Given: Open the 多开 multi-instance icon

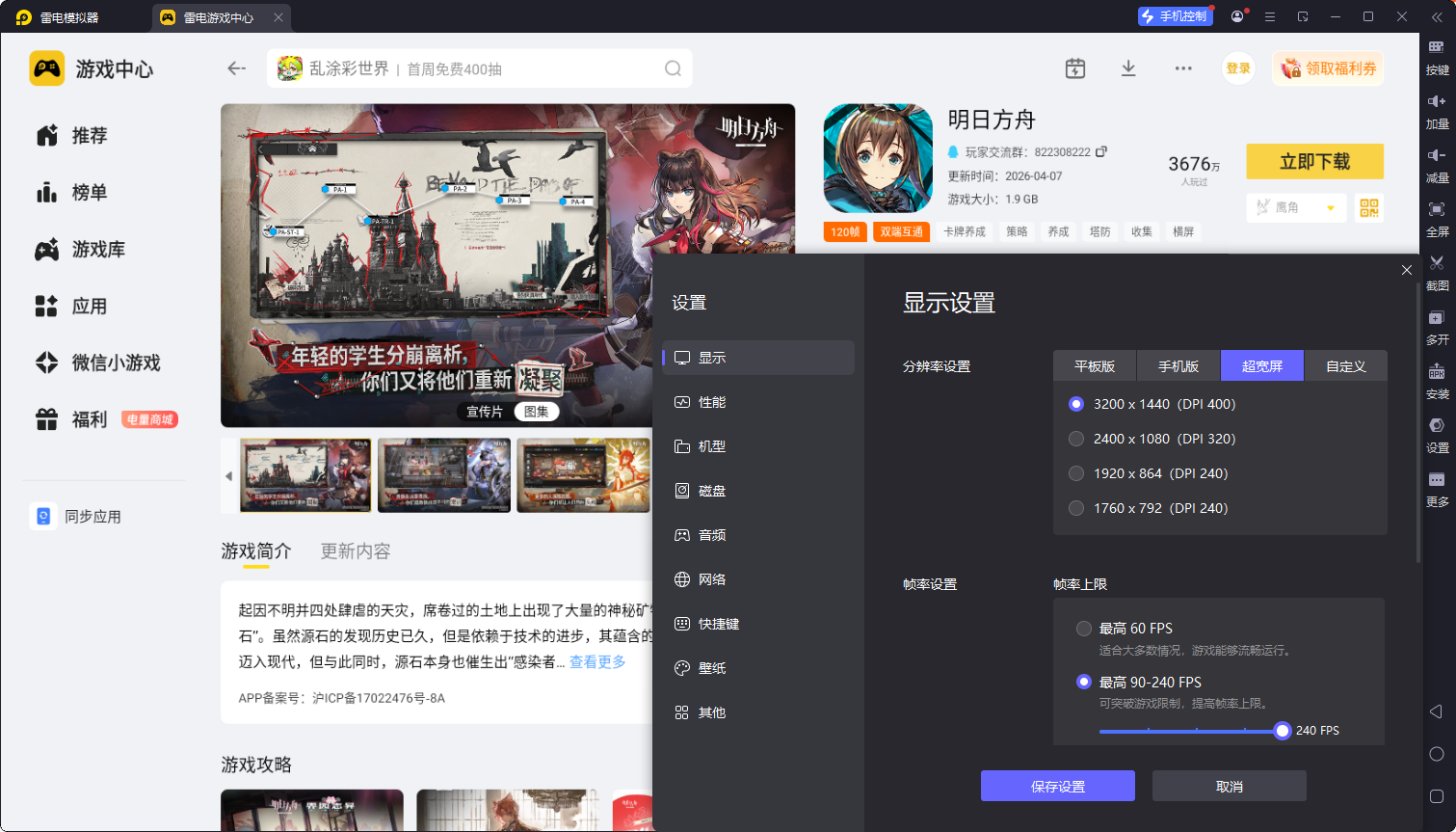Looking at the screenshot, I should (1437, 317).
